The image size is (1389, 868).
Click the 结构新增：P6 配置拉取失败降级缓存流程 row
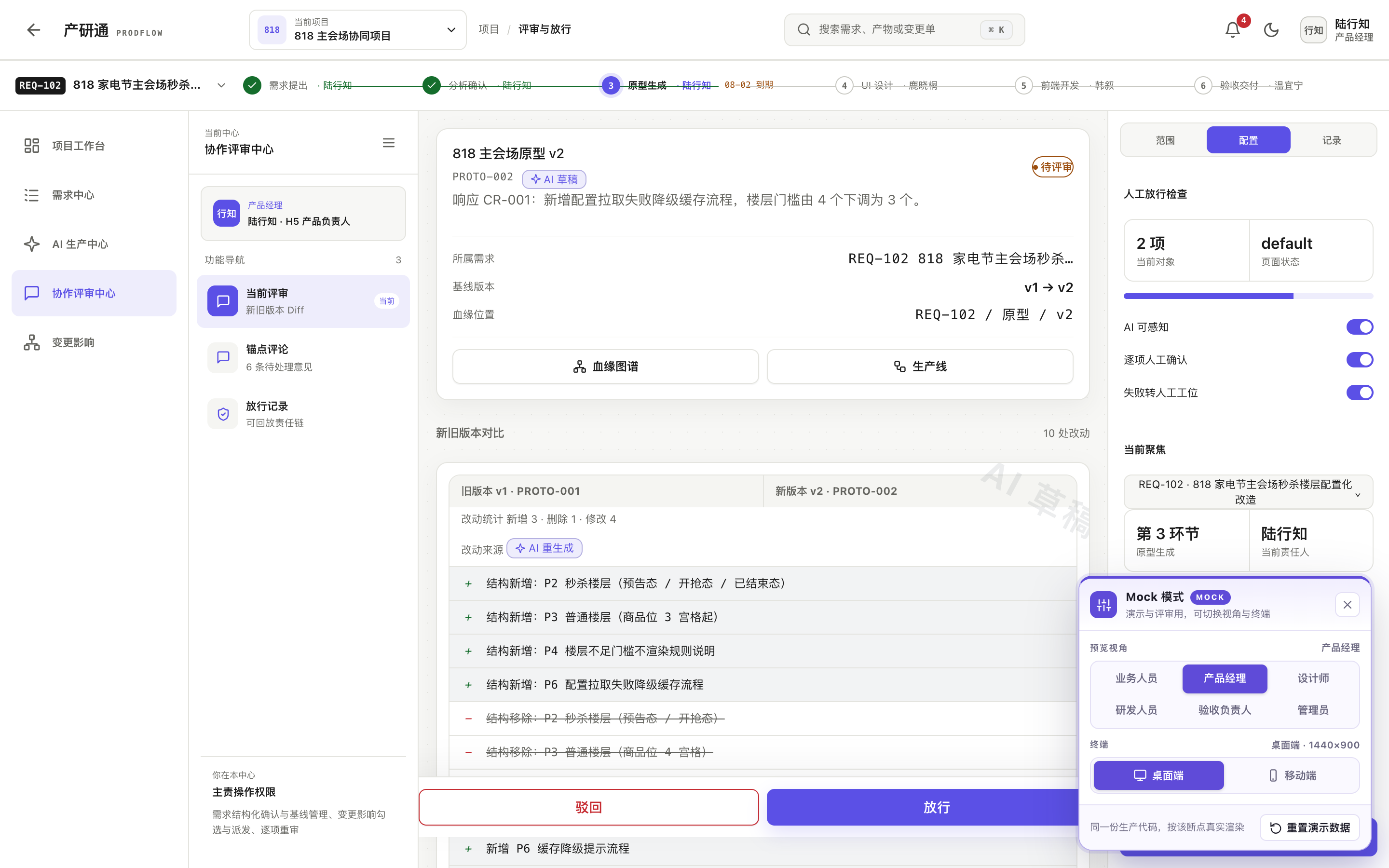coord(762,684)
